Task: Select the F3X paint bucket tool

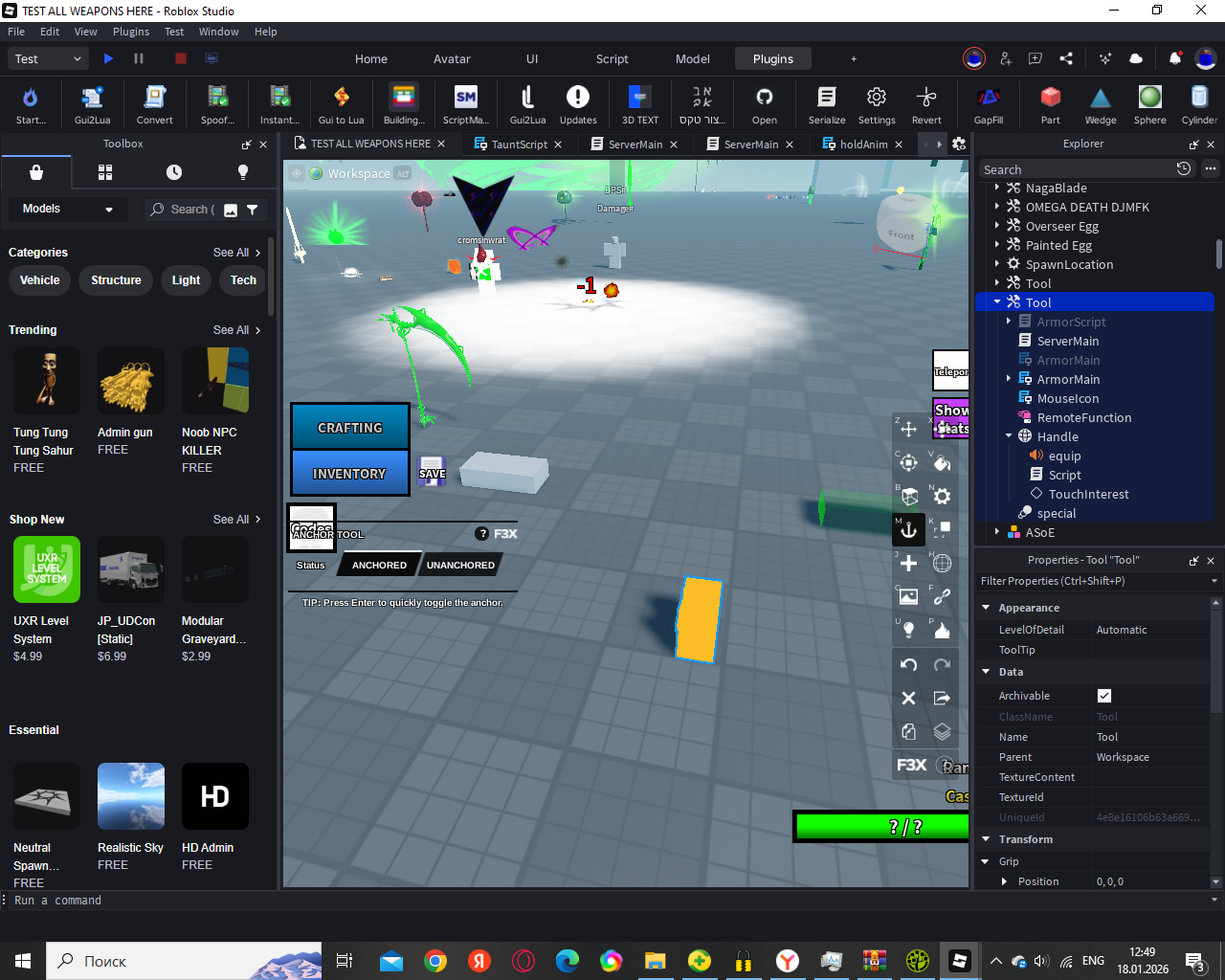Action: 942,462
